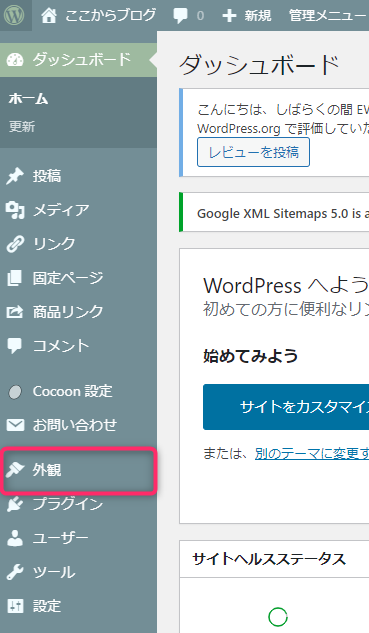Open the 更新 submenu item
The image size is (369, 633).
pyautogui.click(x=22, y=127)
